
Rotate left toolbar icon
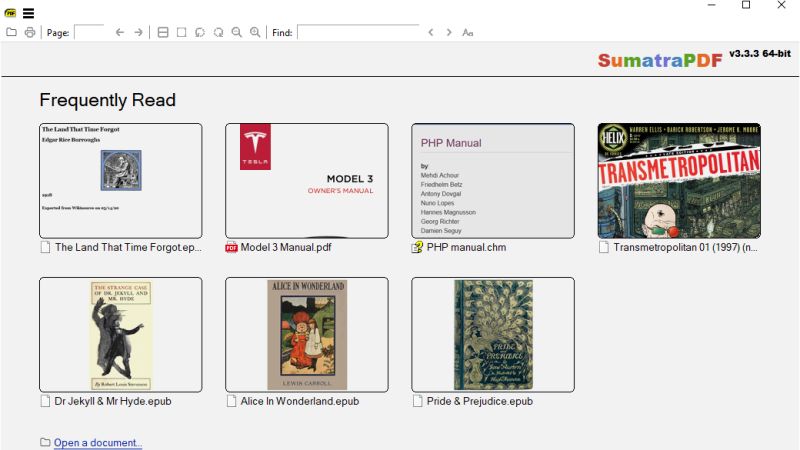[x=199, y=32]
